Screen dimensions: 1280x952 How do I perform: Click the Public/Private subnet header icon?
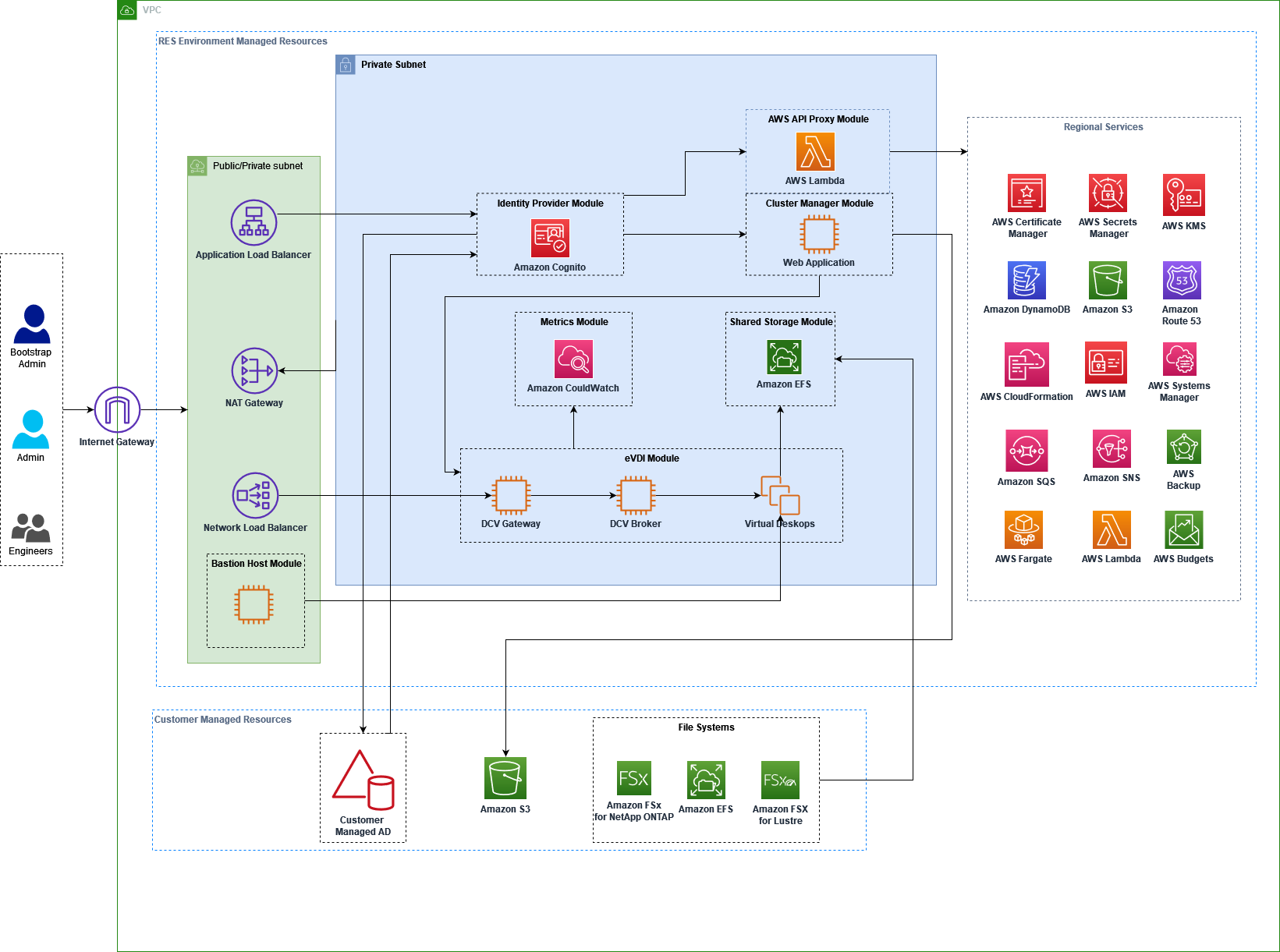[197, 166]
